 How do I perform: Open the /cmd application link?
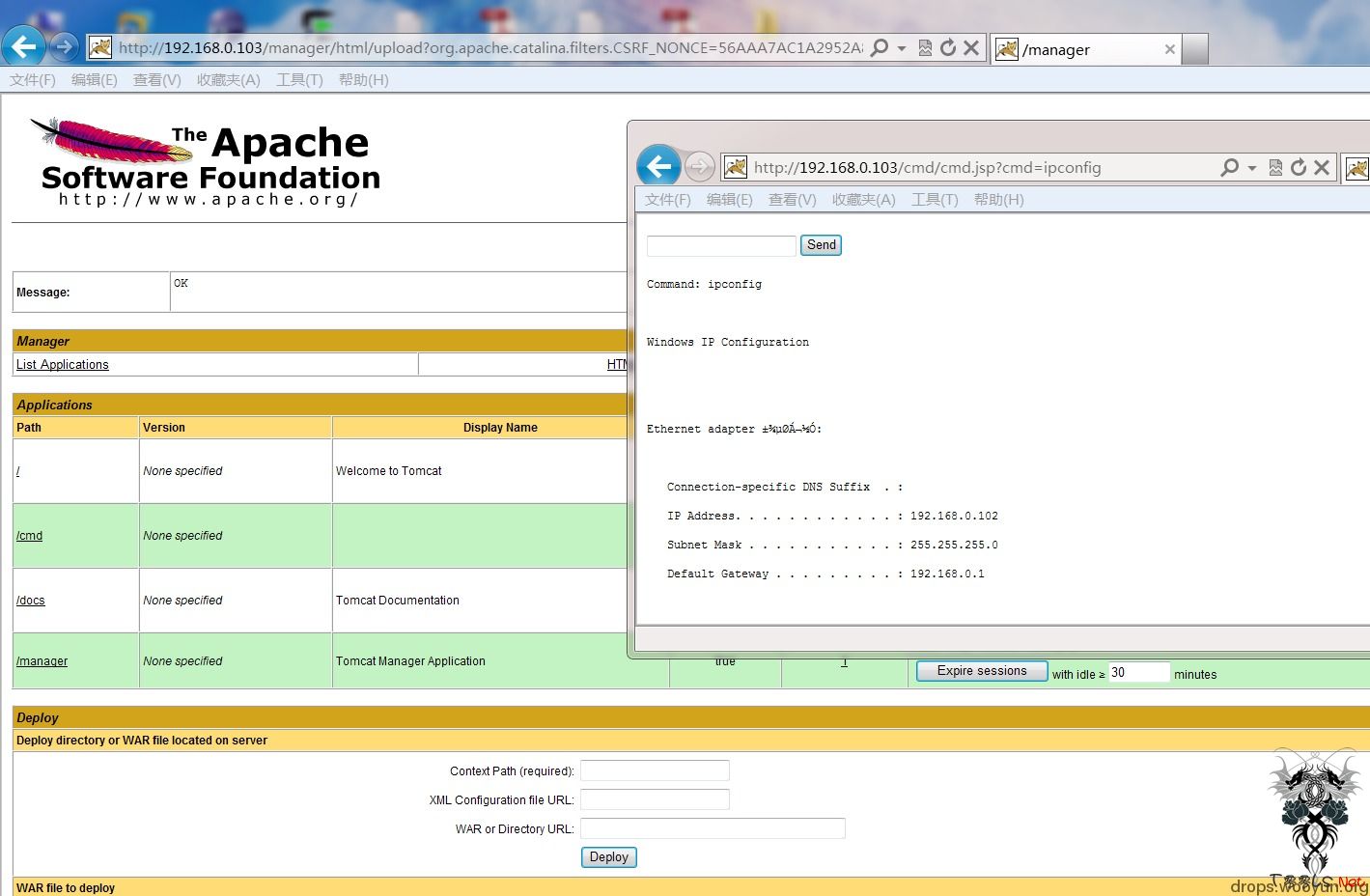pyautogui.click(x=30, y=536)
